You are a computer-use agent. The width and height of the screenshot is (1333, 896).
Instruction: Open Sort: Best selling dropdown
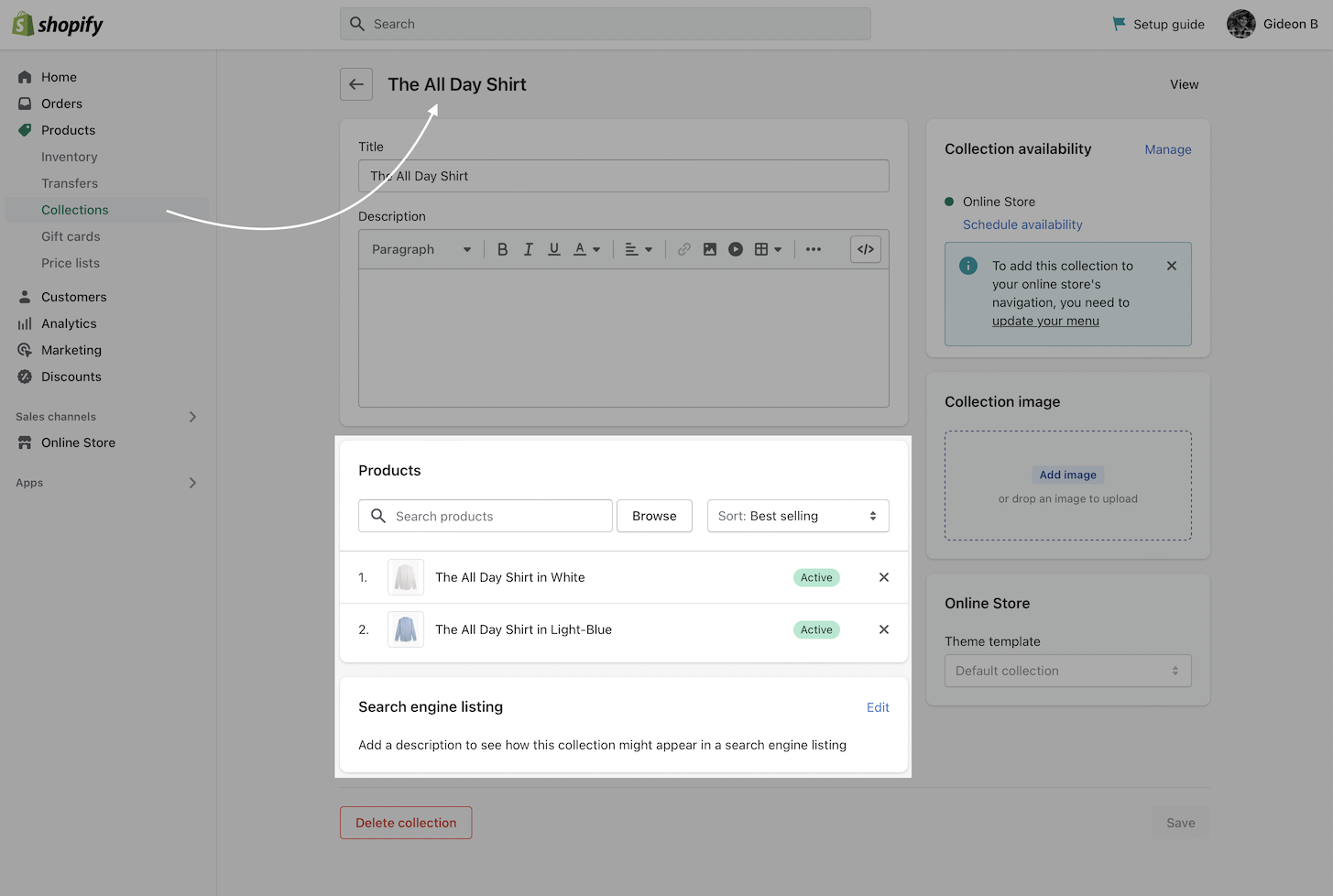(797, 516)
